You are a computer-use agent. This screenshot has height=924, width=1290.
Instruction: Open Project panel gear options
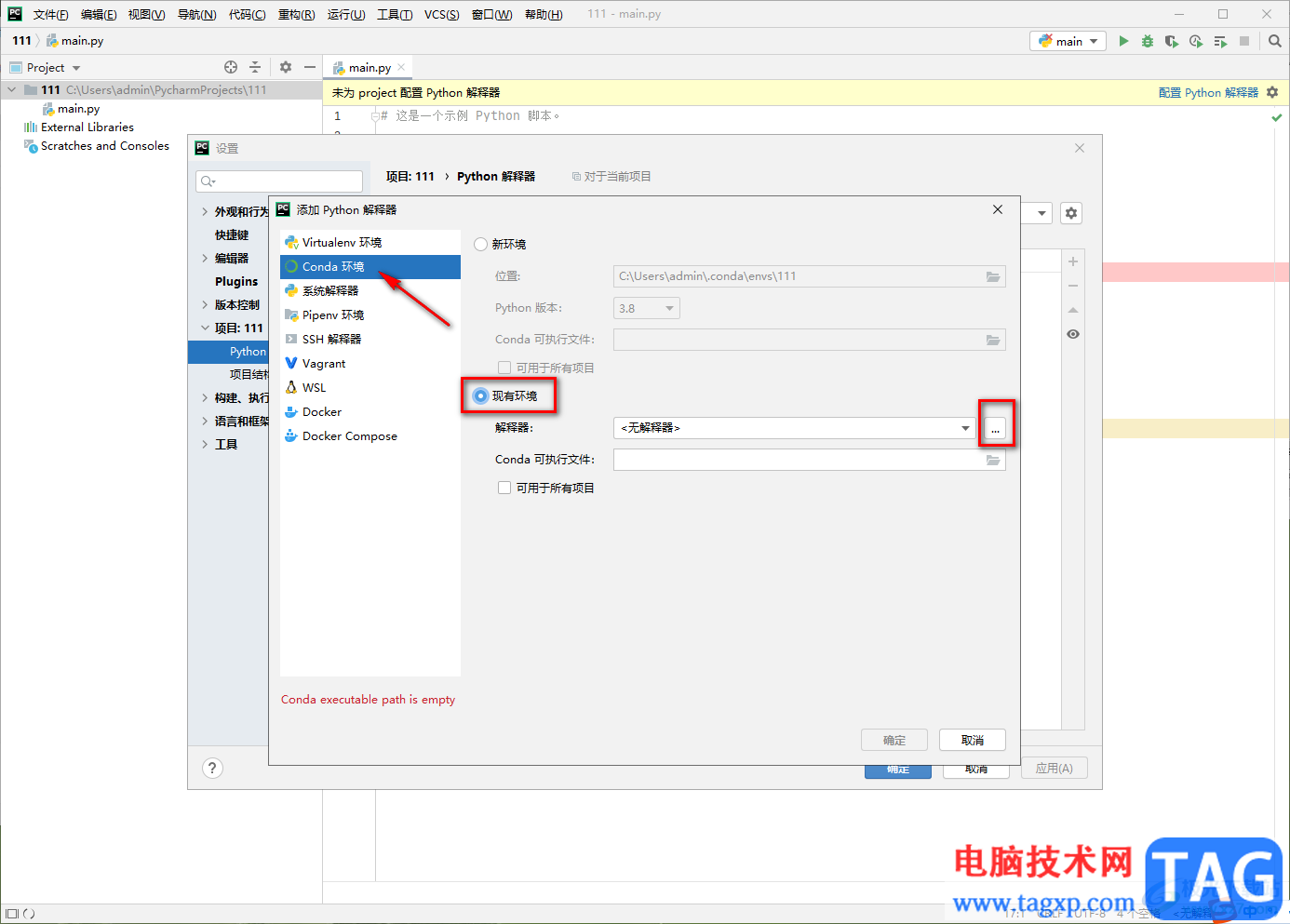[286, 67]
